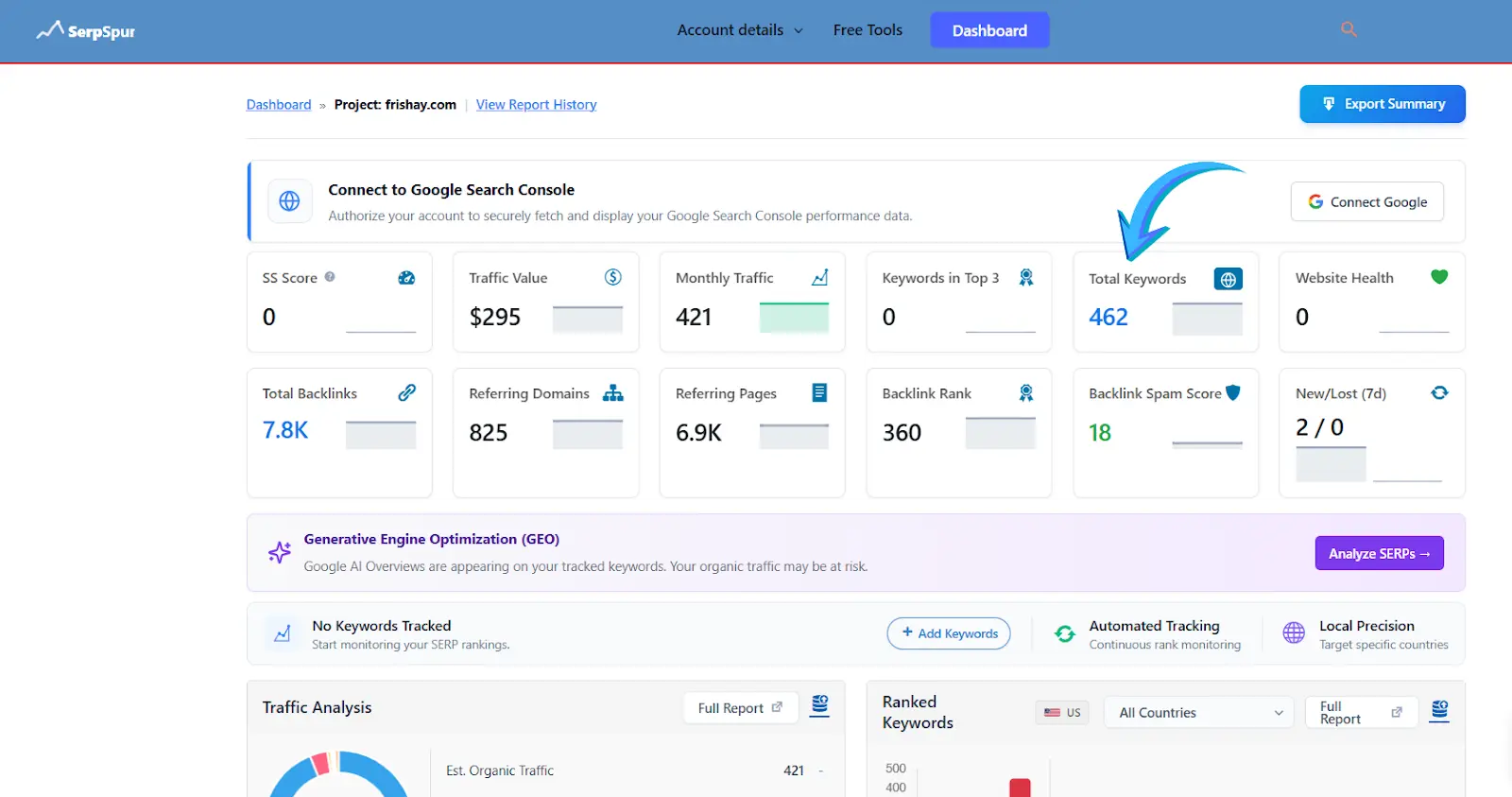Click the Analyze SERPs purple button
This screenshot has height=797, width=1512.
(1379, 554)
